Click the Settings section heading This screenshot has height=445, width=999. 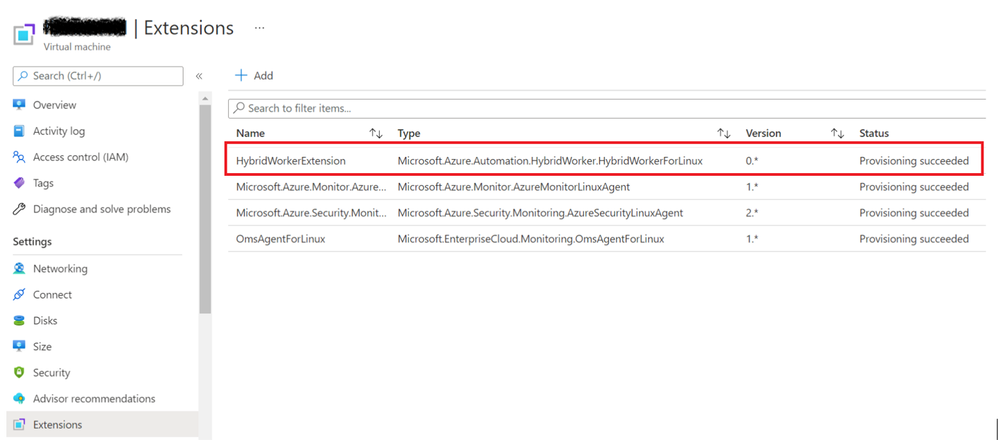point(32,242)
